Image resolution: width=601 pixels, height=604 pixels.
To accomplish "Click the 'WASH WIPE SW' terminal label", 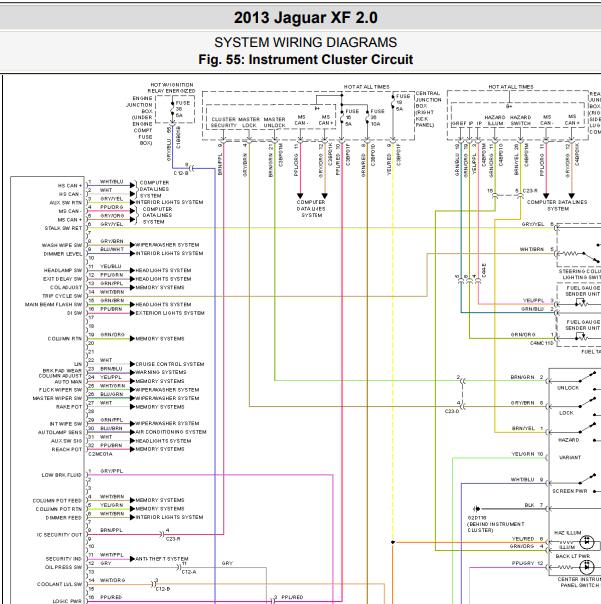I will [x=62, y=245].
